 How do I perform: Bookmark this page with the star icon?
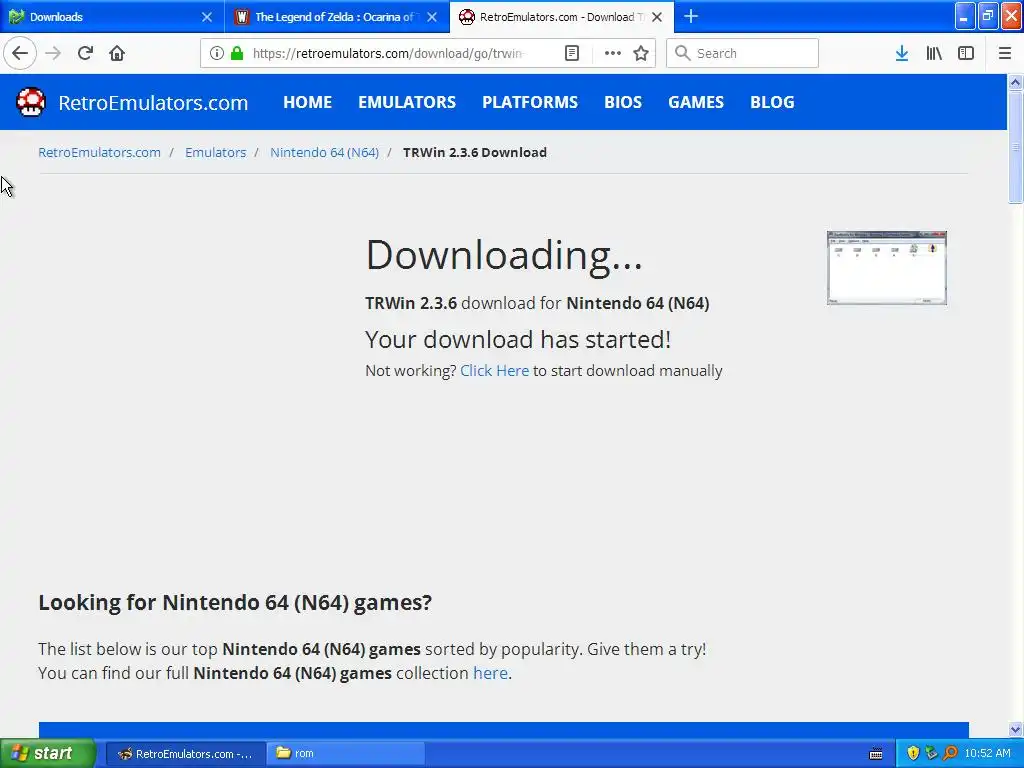(641, 54)
